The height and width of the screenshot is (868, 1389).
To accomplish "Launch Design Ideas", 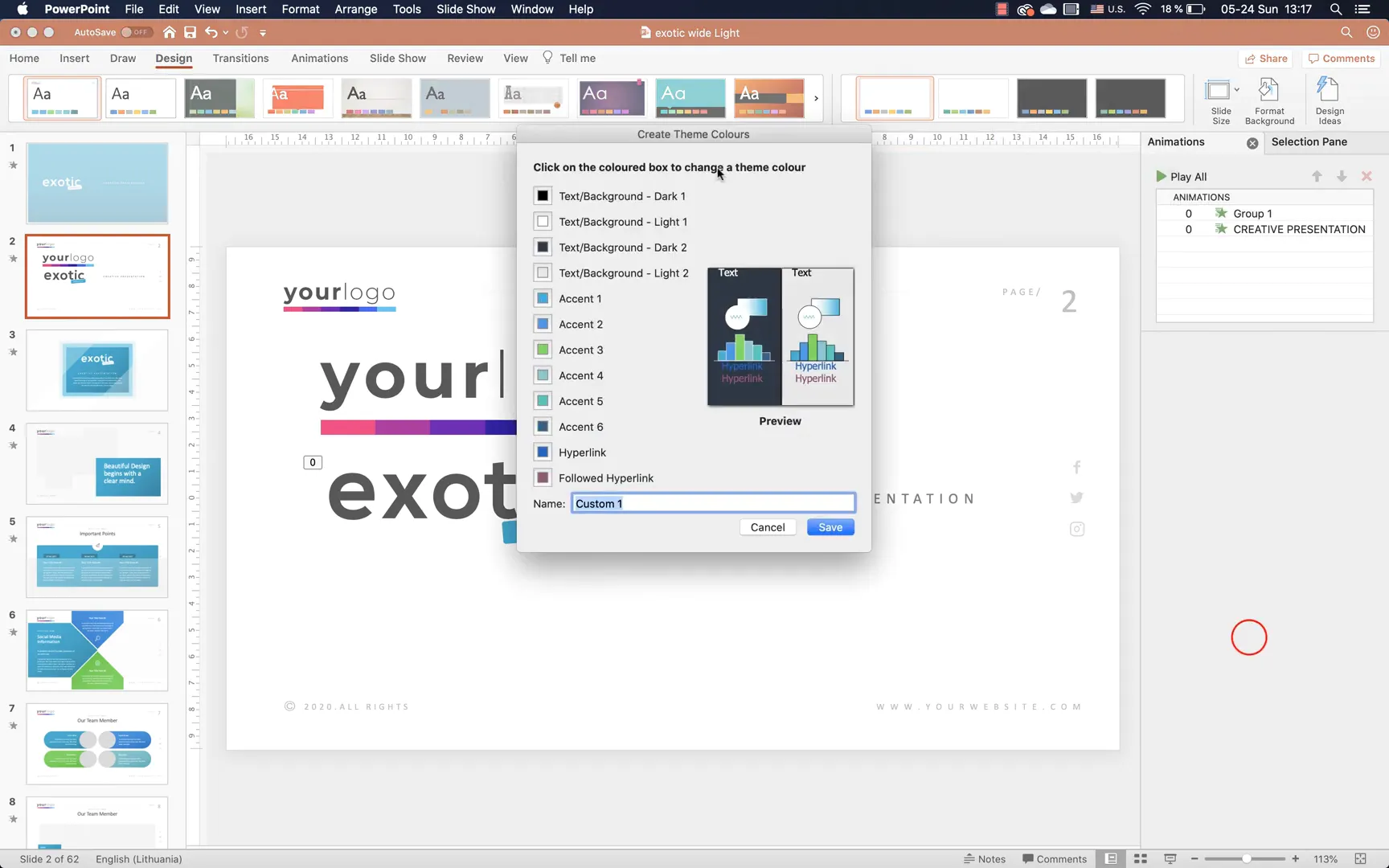I will (1328, 98).
